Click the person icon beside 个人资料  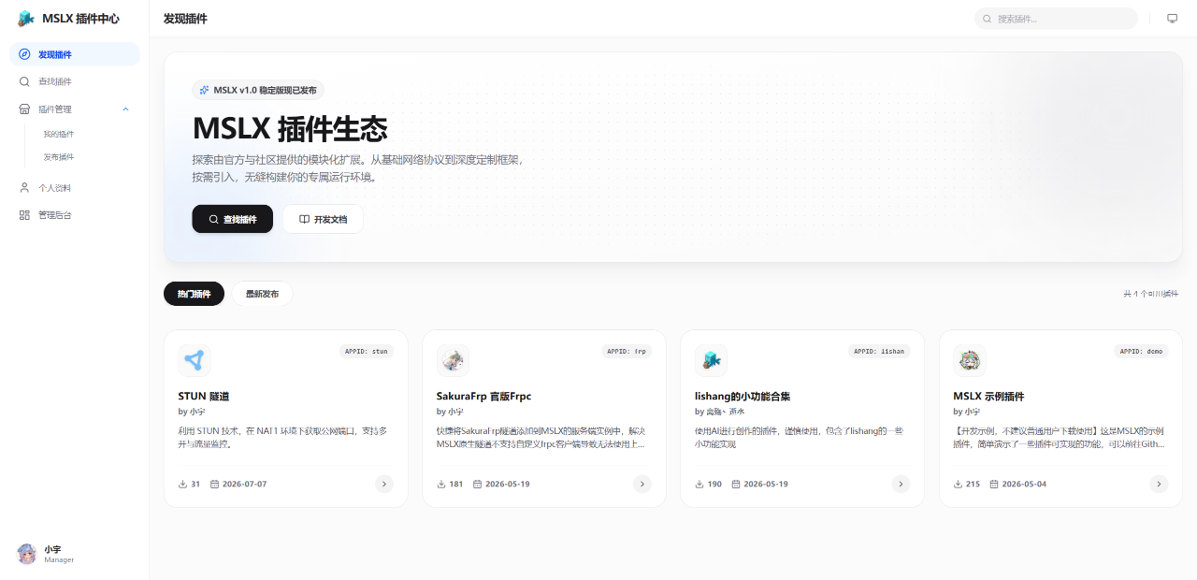click(24, 188)
